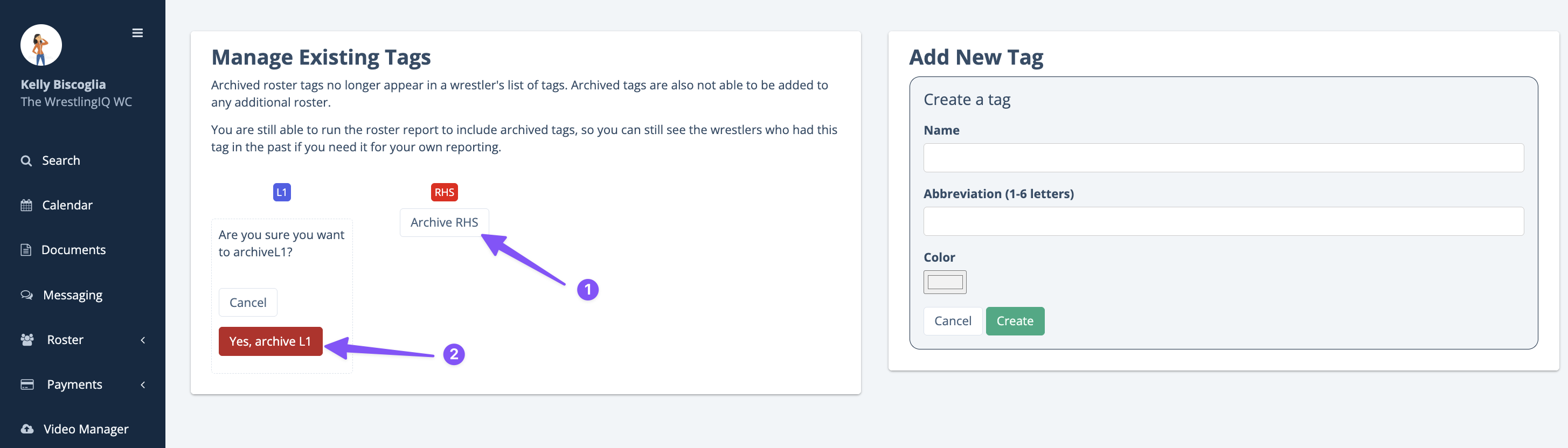Screen dimensions: 1568x448
Task: Click the tag Name input field
Action: [x=1224, y=158]
